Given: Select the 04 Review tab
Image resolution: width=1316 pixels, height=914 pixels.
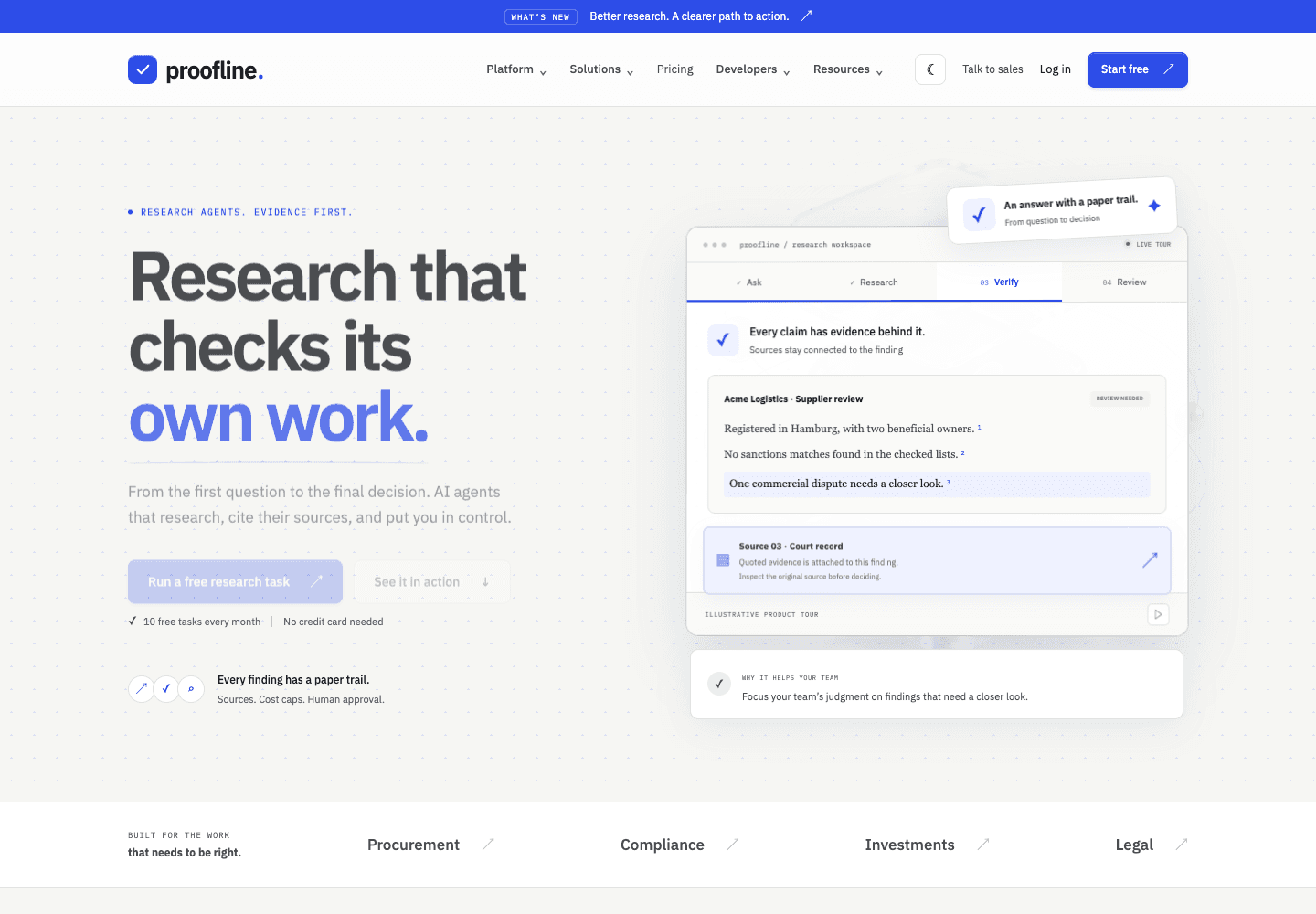Looking at the screenshot, I should pos(1124,282).
